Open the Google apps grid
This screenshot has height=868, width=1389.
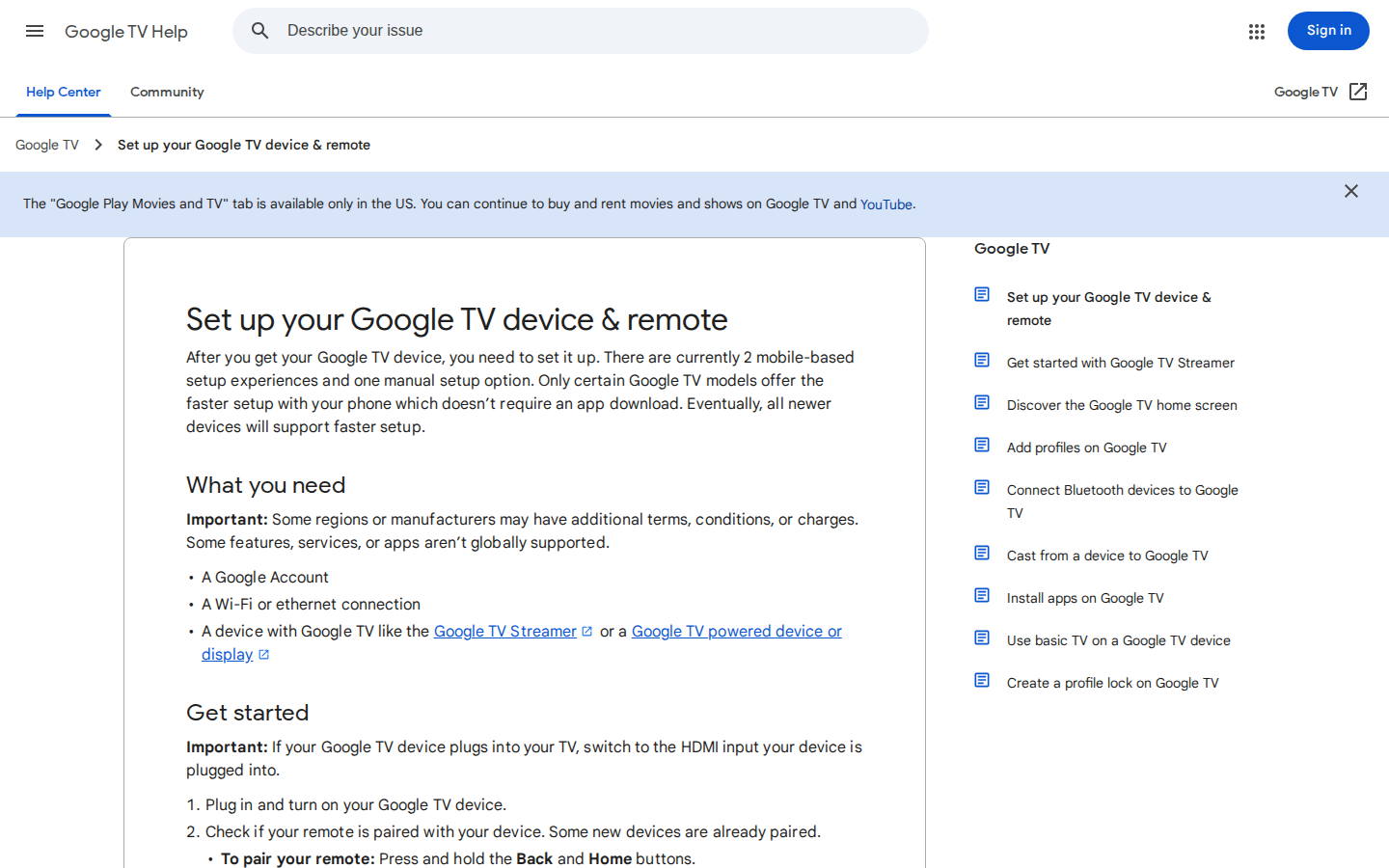tap(1256, 32)
